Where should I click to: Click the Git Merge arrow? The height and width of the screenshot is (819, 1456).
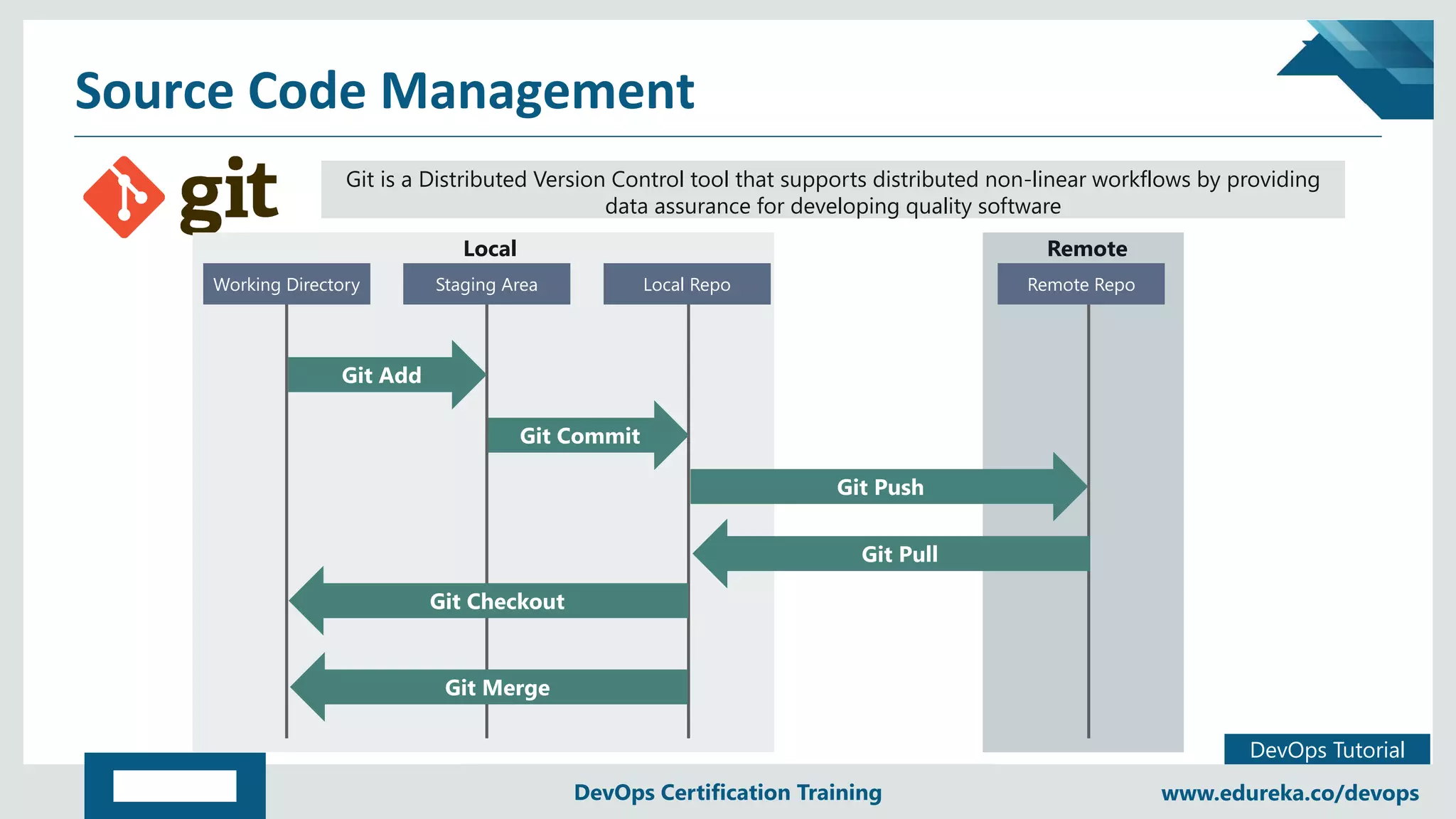click(x=497, y=687)
